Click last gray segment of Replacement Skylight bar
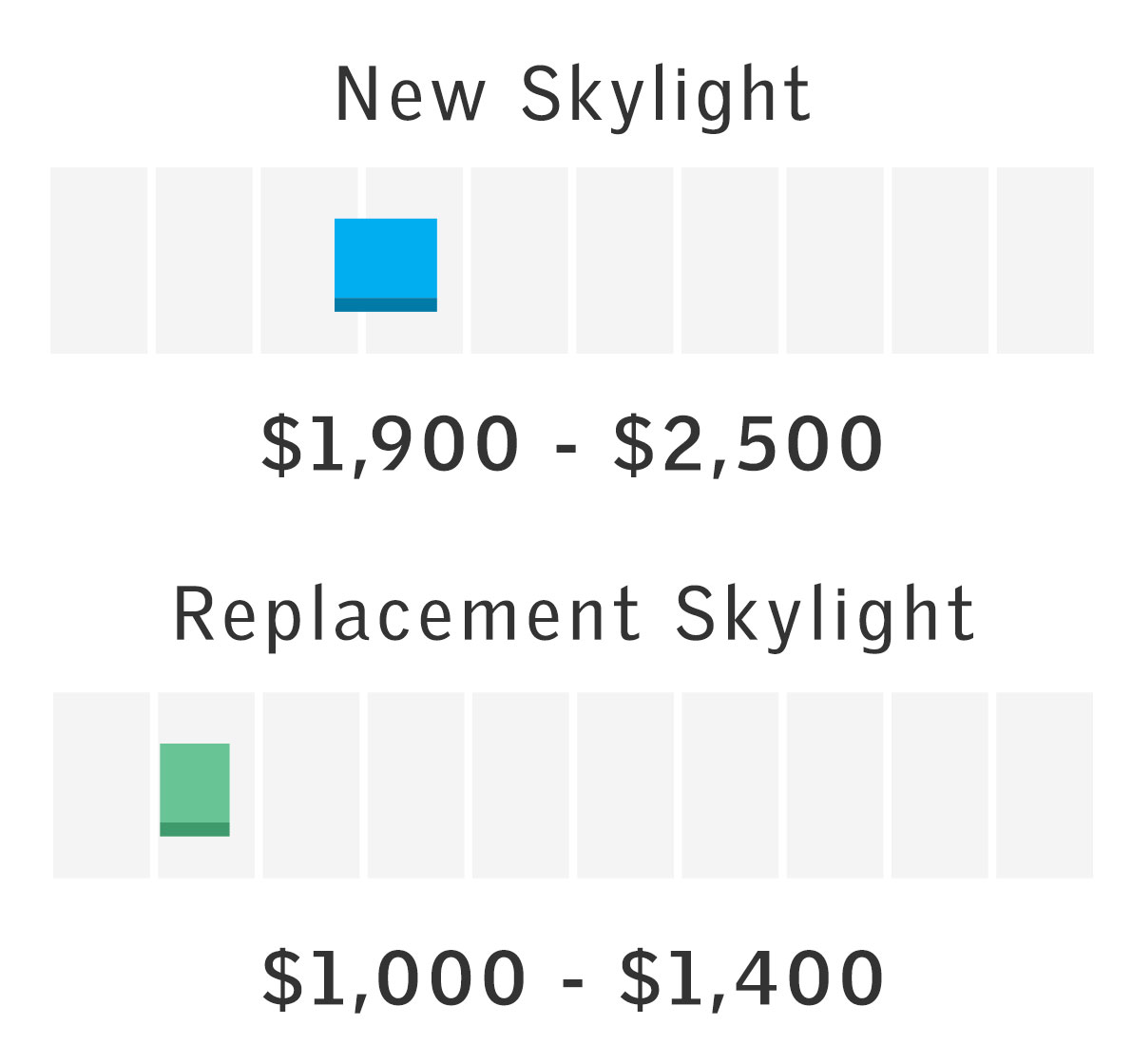 [1045, 785]
